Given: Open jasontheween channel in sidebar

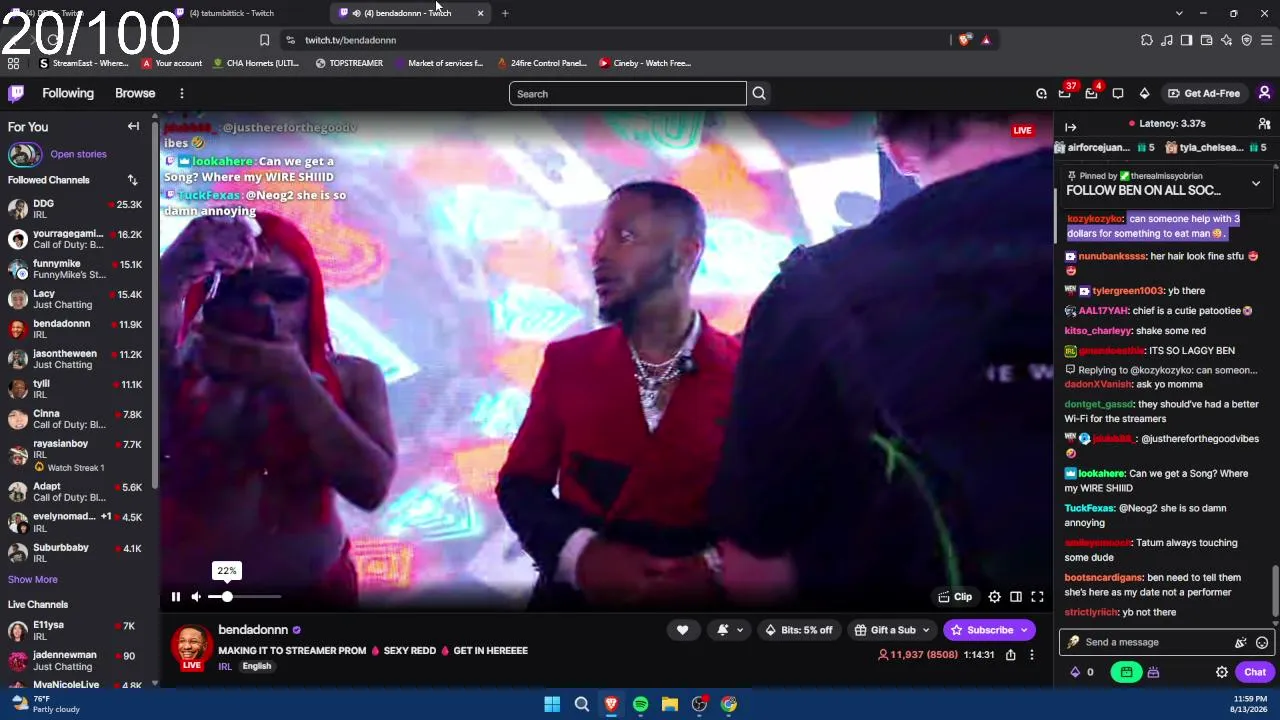Looking at the screenshot, I should pyautogui.click(x=75, y=359).
